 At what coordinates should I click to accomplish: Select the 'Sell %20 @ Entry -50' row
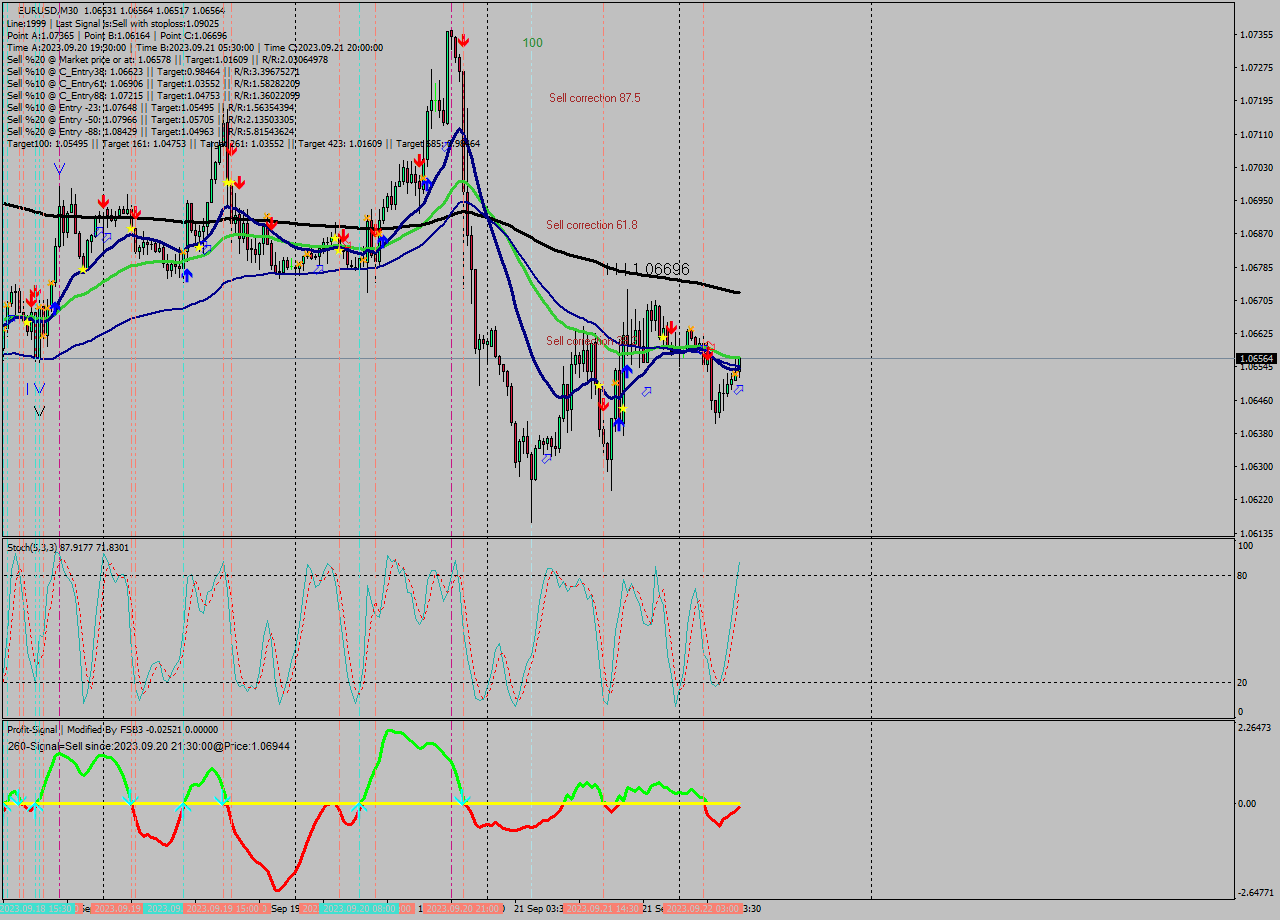point(150,119)
